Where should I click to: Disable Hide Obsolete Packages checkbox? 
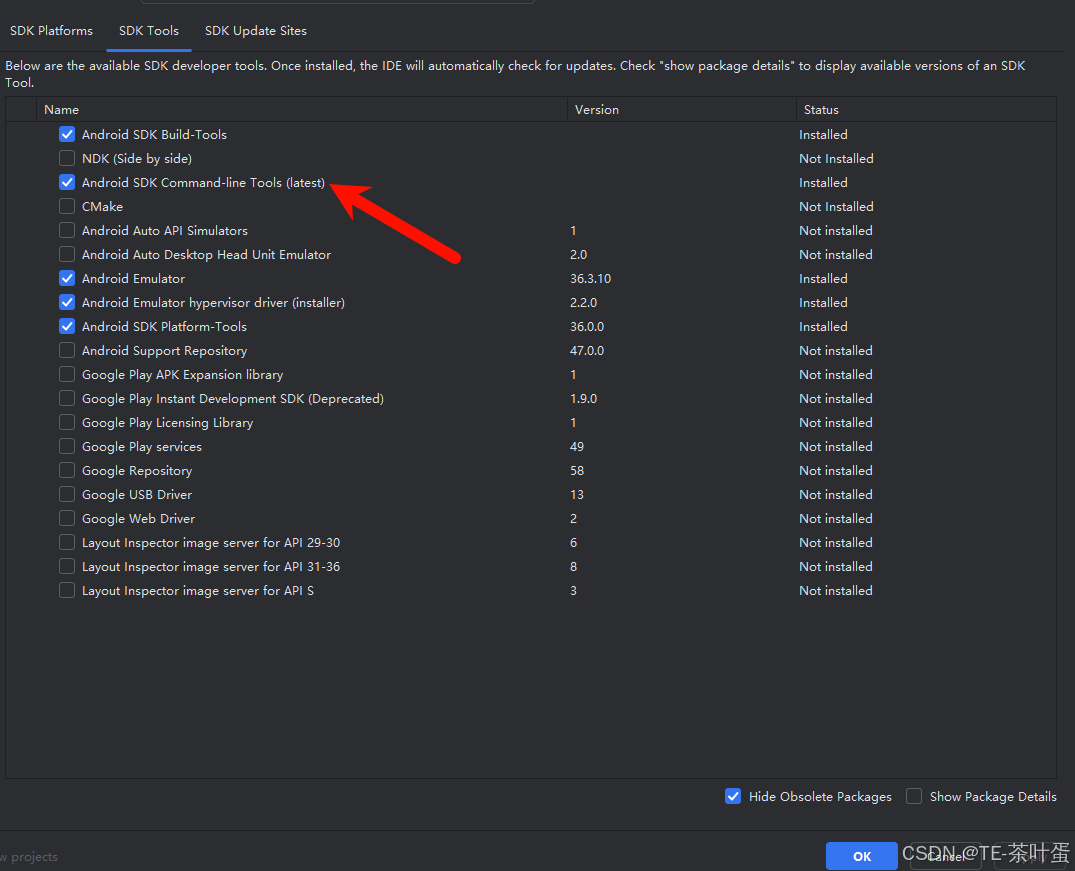click(x=733, y=796)
